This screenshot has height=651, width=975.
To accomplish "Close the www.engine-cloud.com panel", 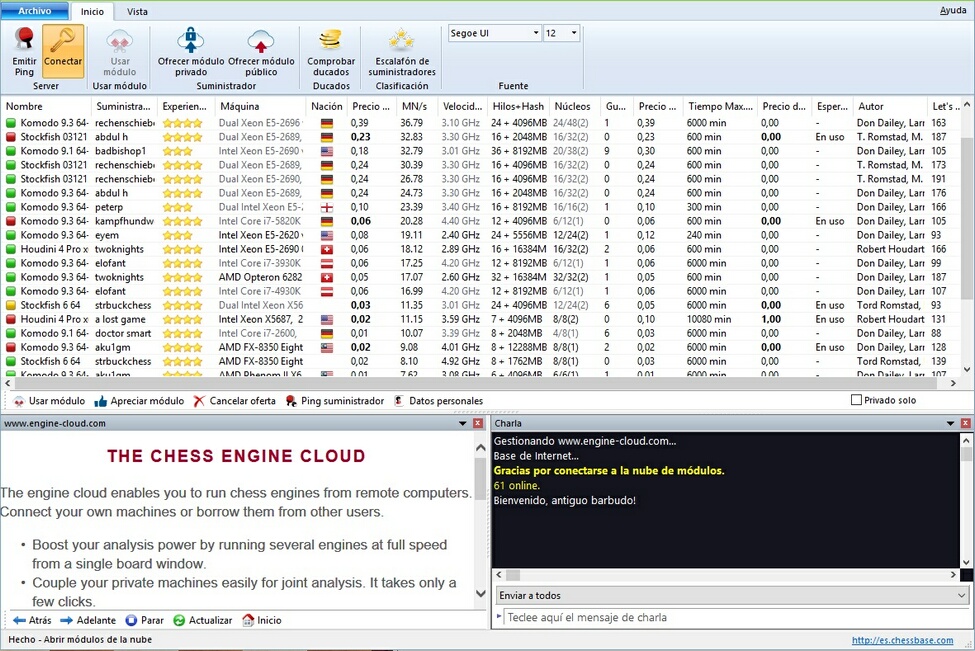I will coord(478,423).
